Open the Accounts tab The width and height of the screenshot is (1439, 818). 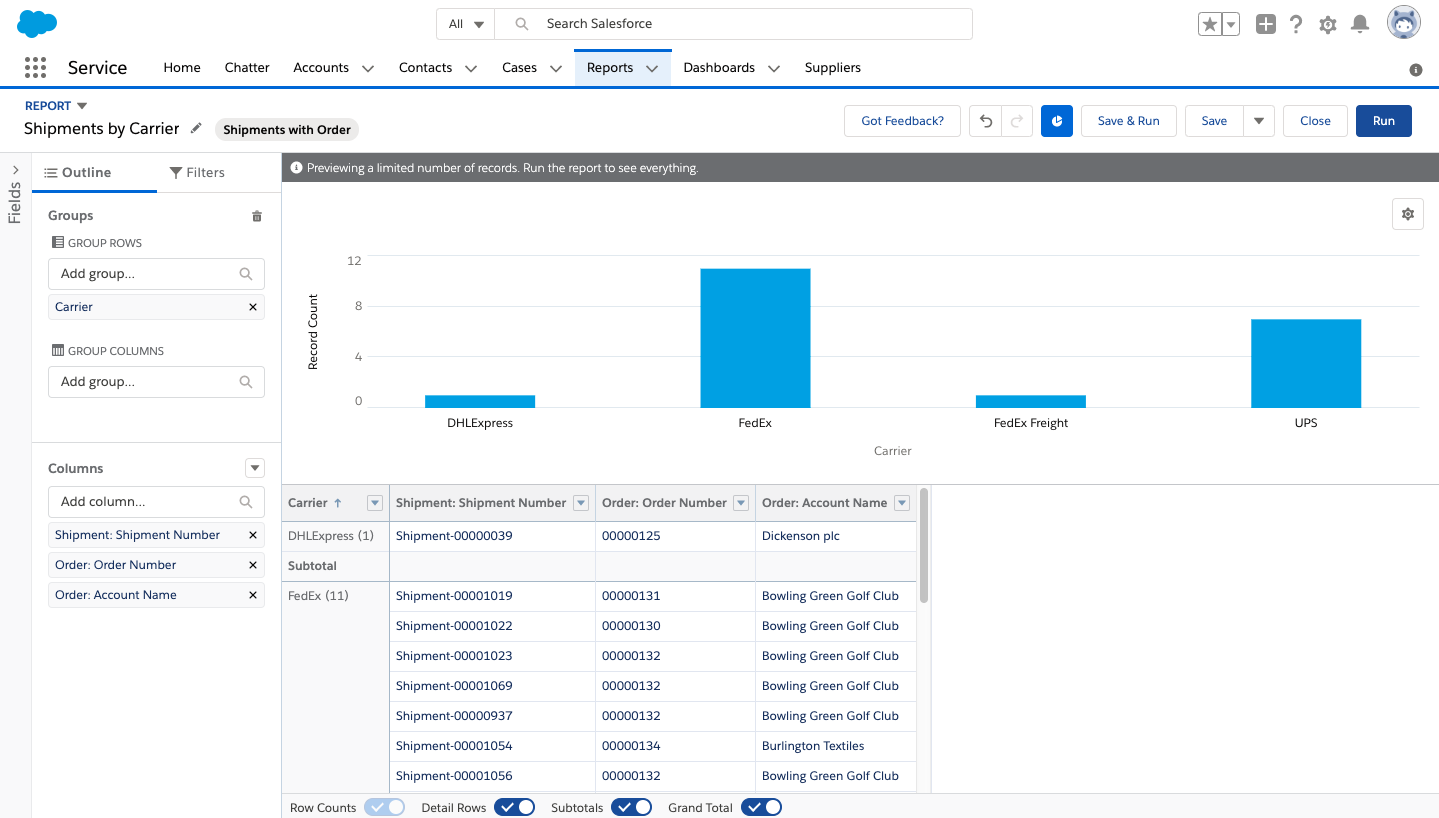321,67
